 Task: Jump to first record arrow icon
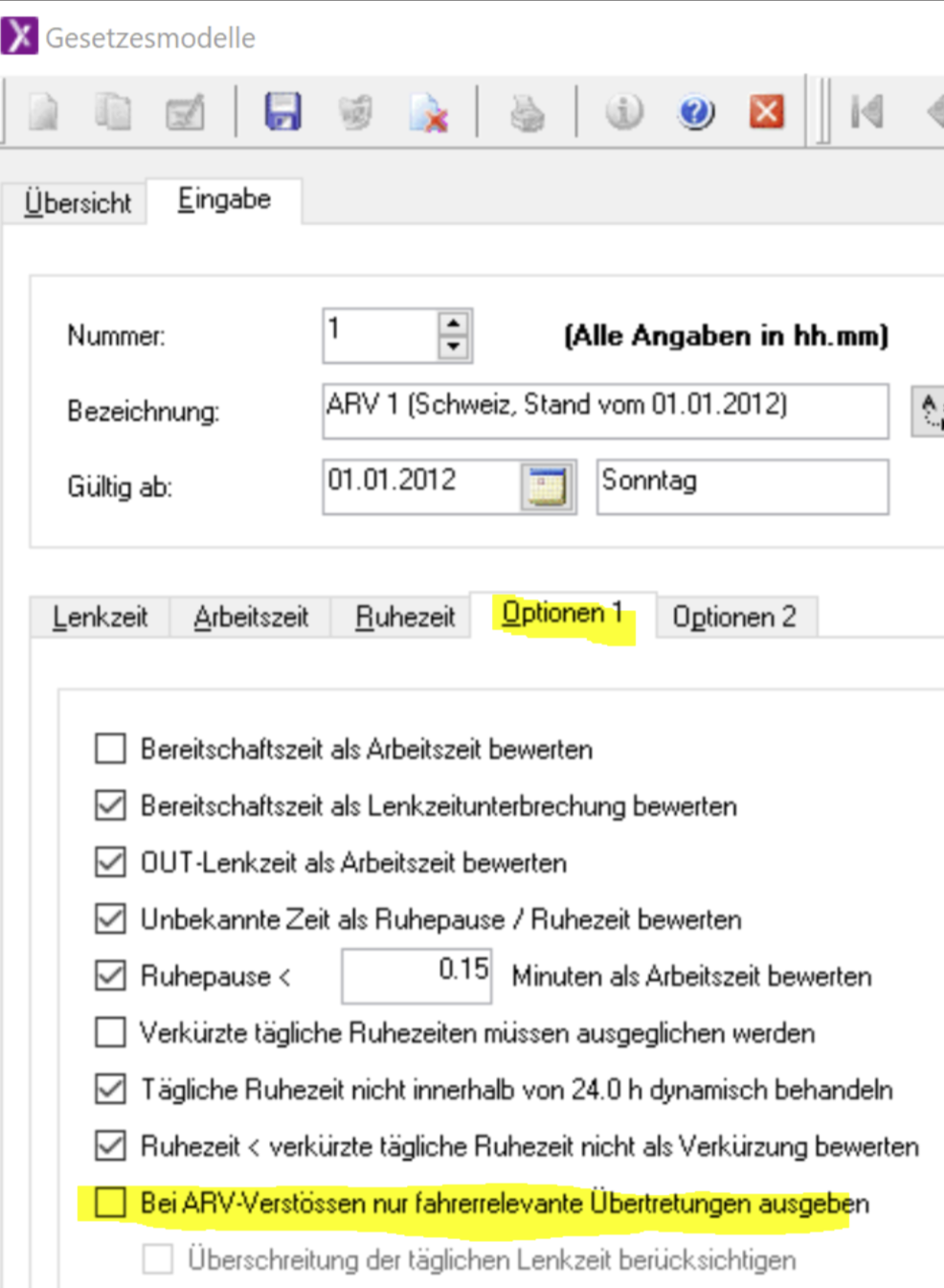click(x=866, y=113)
